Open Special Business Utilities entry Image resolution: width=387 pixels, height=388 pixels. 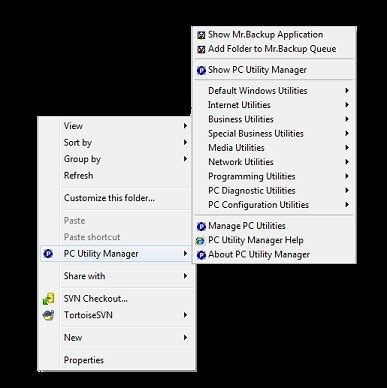(x=274, y=134)
